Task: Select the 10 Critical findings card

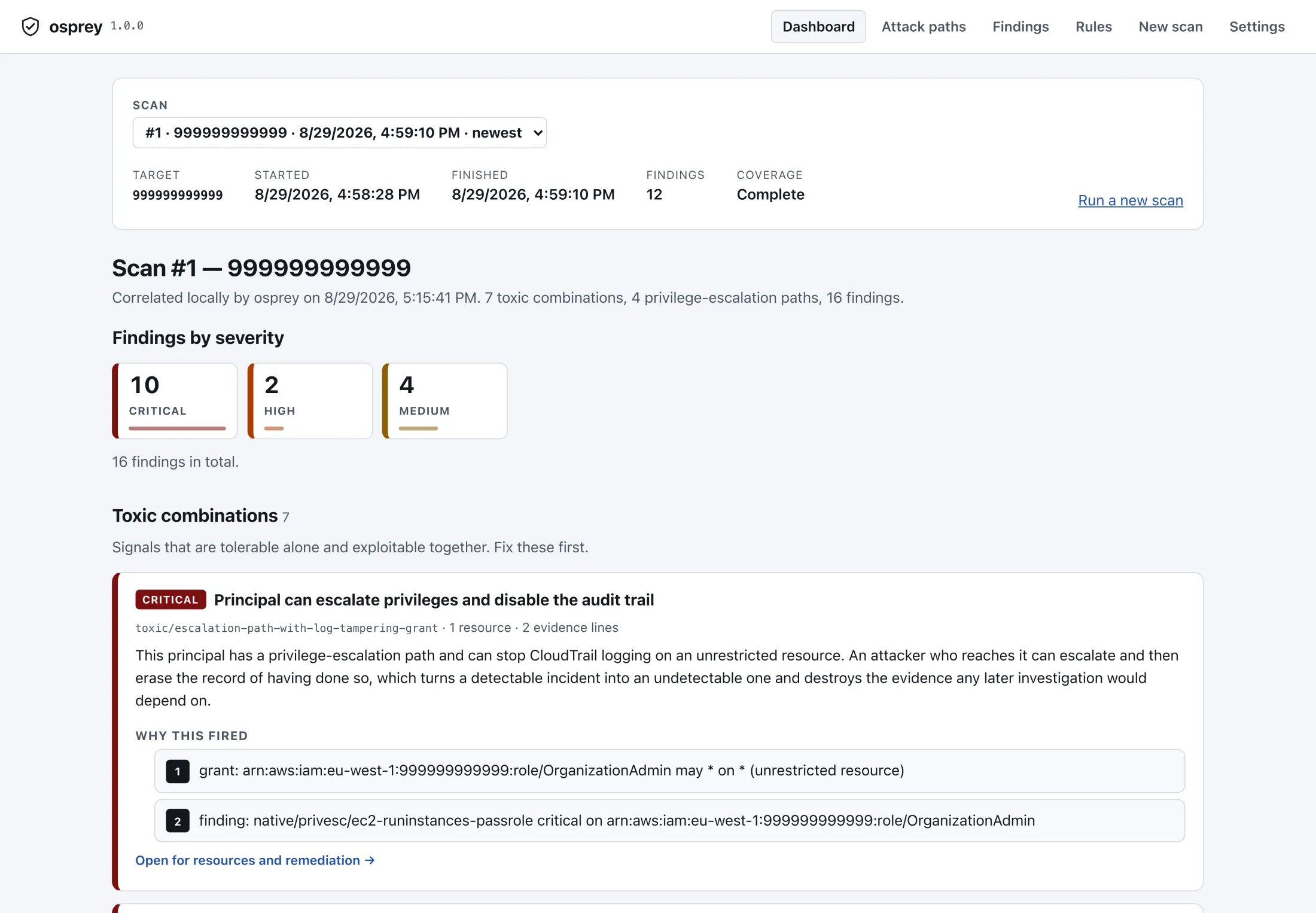Action: 175,401
